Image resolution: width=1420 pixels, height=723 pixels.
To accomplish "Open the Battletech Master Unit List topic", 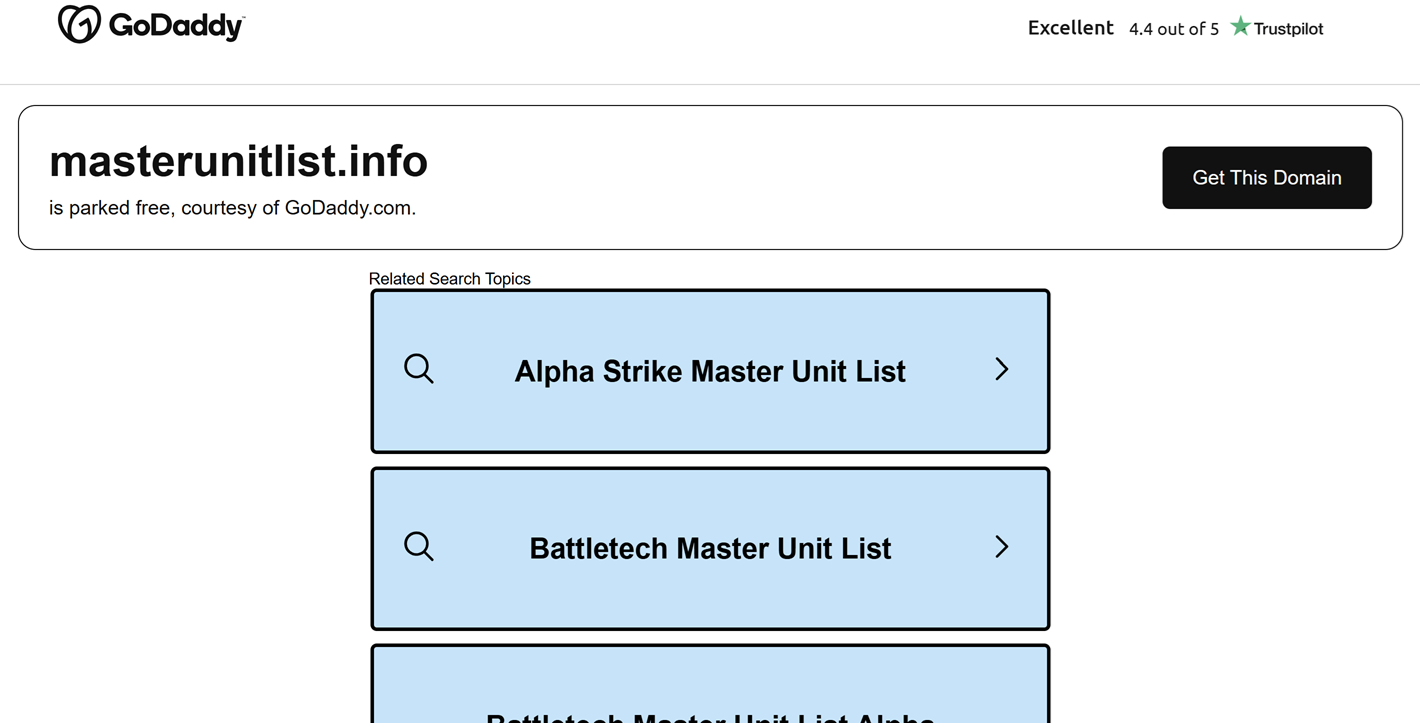I will tap(710, 548).
